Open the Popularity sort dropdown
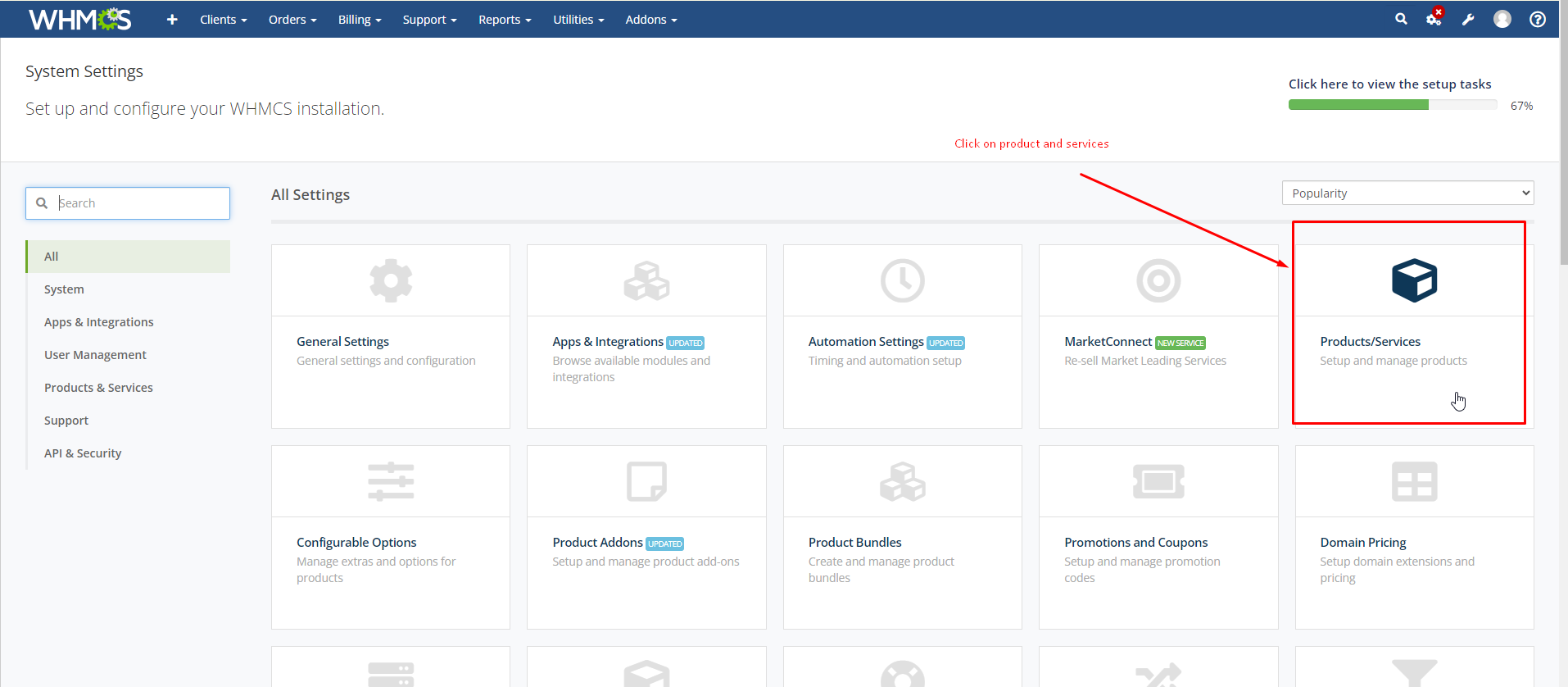This screenshot has height=687, width=1568. pos(1407,193)
